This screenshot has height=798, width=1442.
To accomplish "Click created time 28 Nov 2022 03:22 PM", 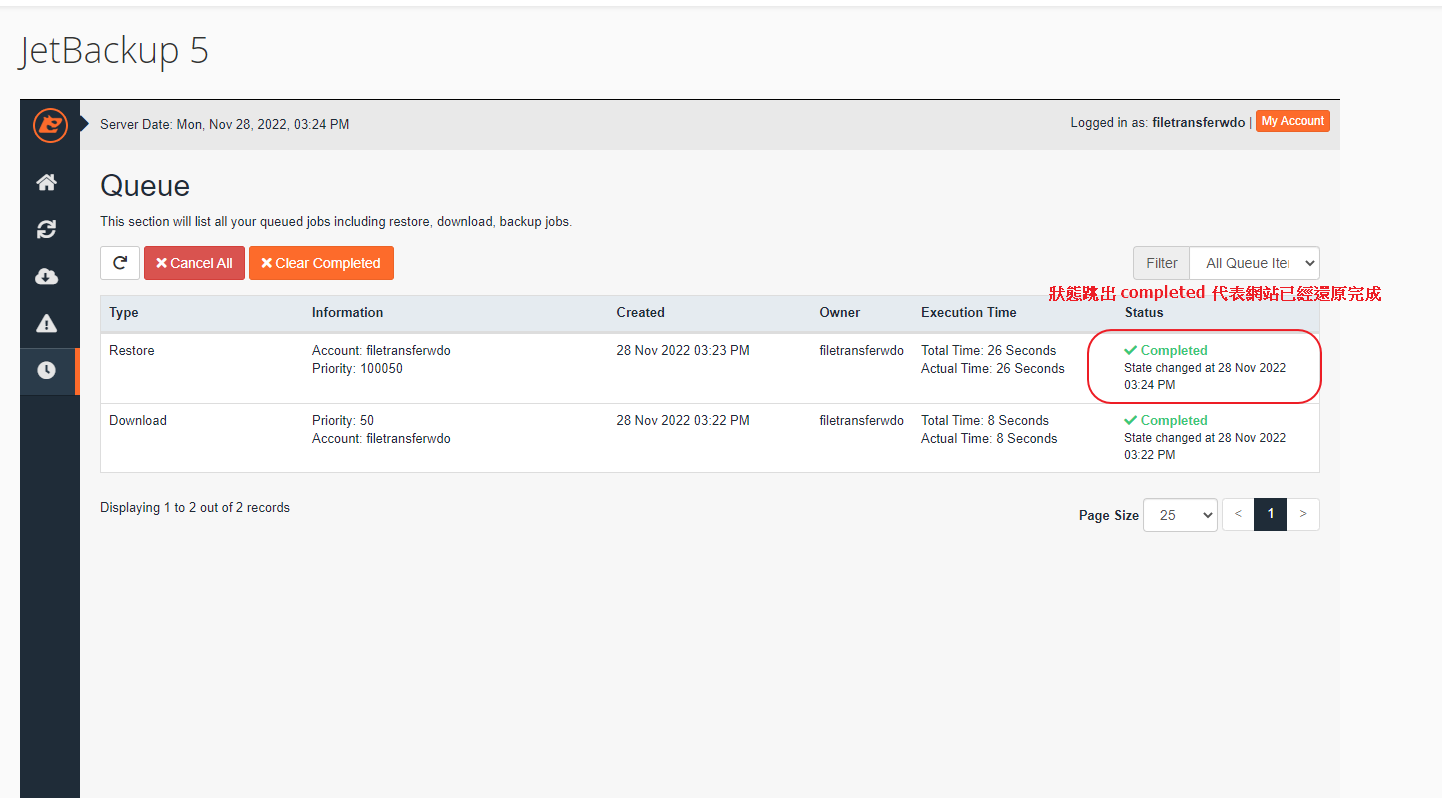I will [x=683, y=421].
